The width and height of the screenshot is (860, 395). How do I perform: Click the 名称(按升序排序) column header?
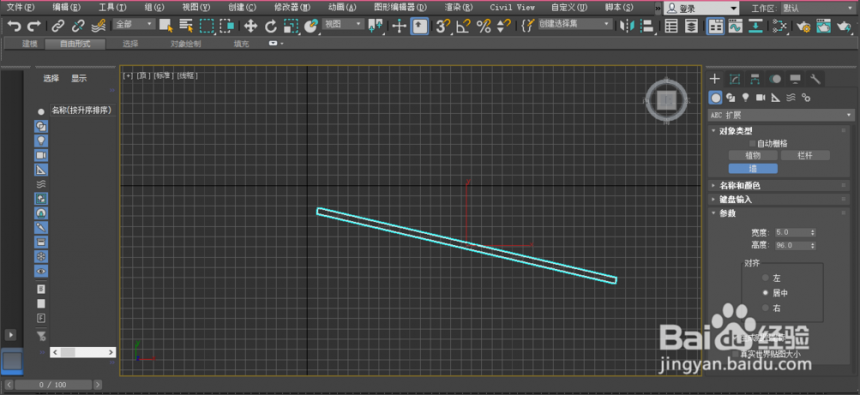pos(82,110)
